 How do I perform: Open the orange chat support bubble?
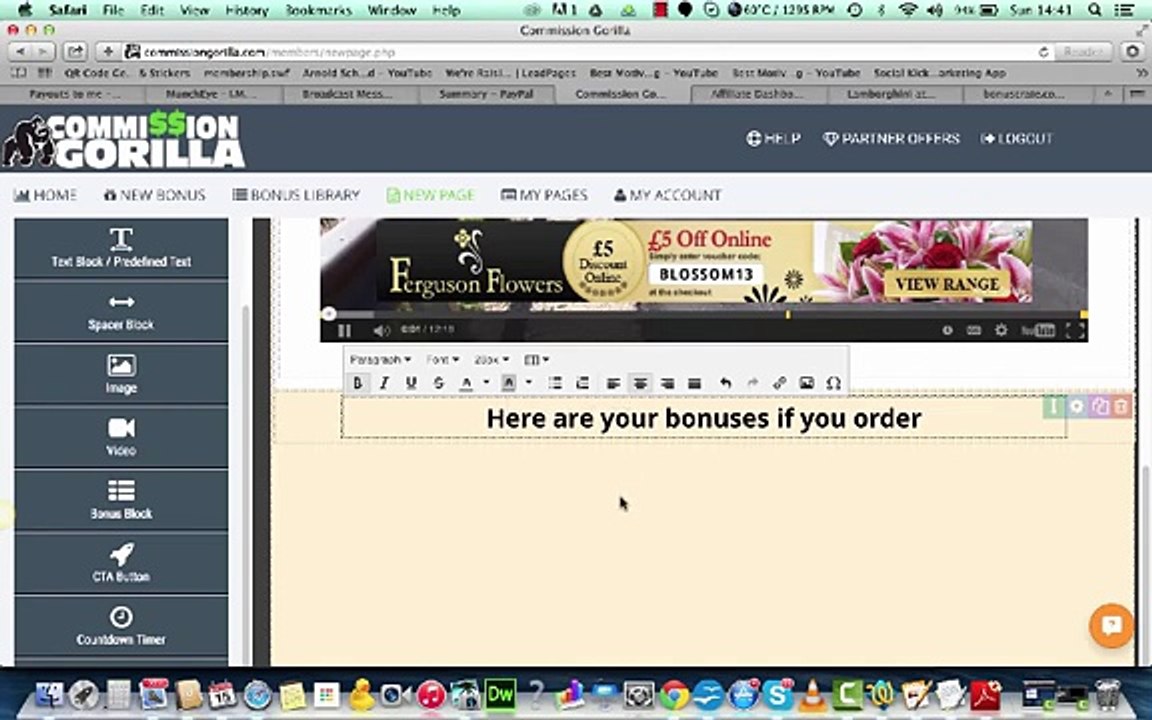pos(1111,625)
